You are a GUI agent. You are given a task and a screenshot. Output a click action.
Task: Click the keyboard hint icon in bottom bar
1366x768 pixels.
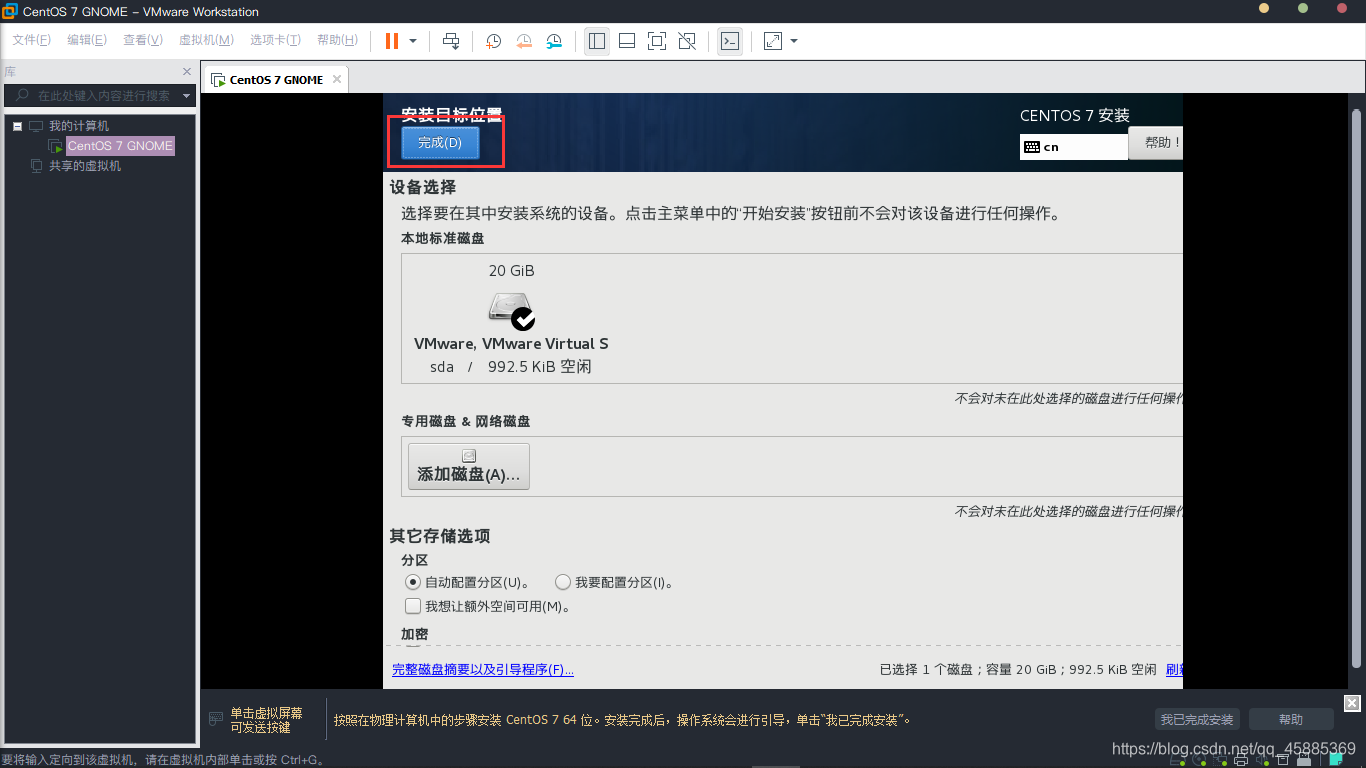[x=216, y=719]
